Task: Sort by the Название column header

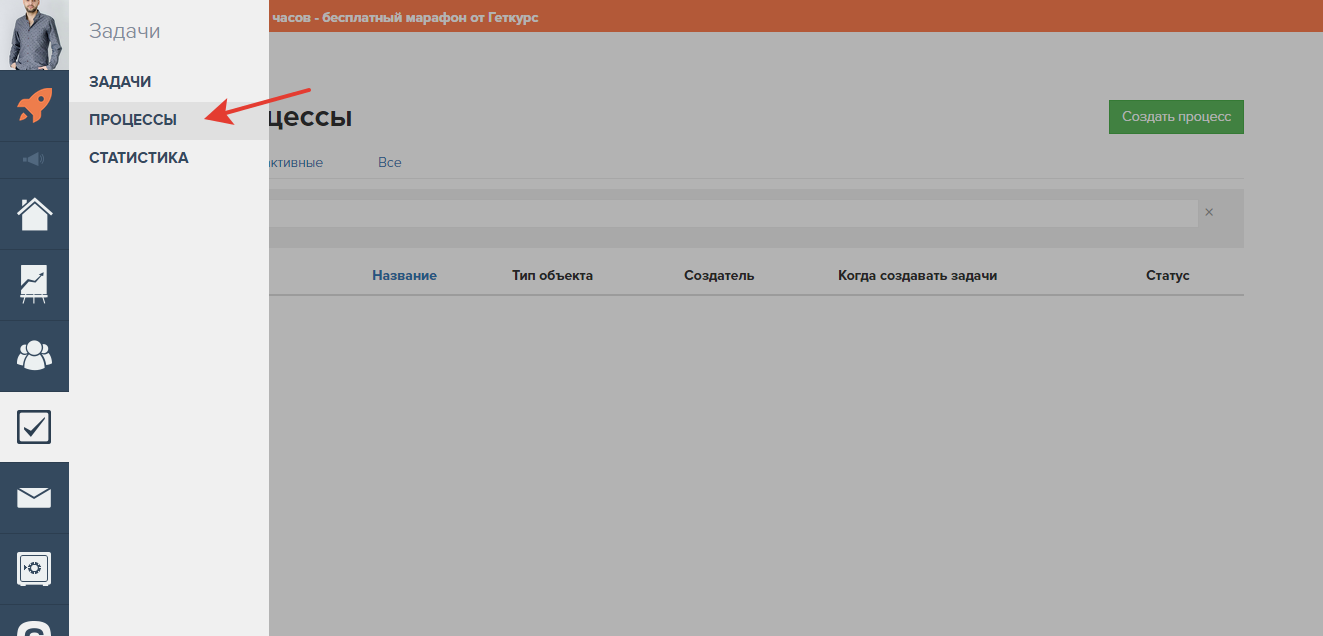Action: [404, 275]
